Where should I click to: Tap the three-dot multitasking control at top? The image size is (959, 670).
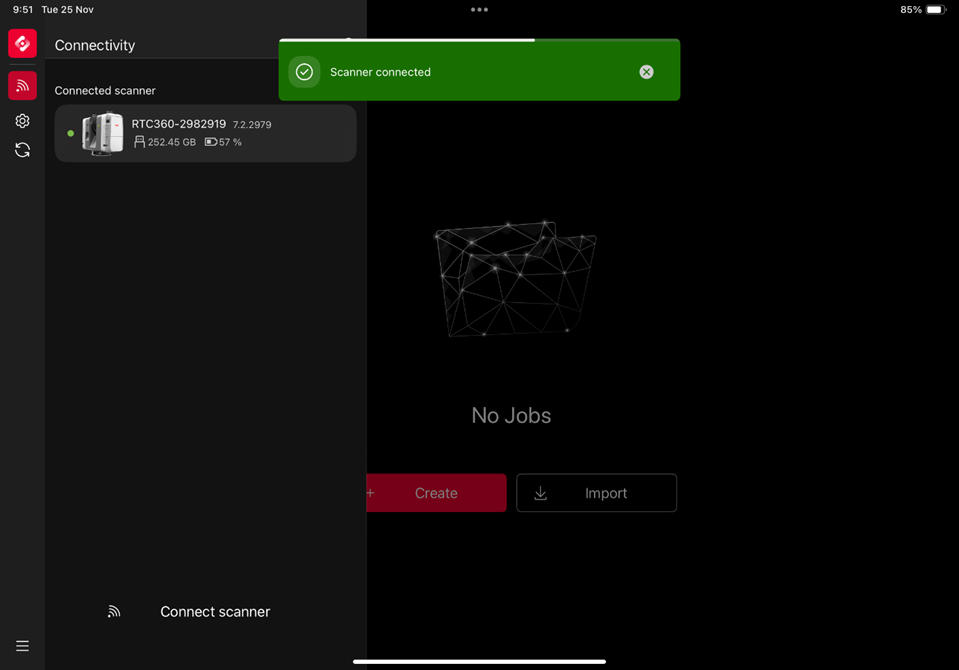[x=479, y=10]
